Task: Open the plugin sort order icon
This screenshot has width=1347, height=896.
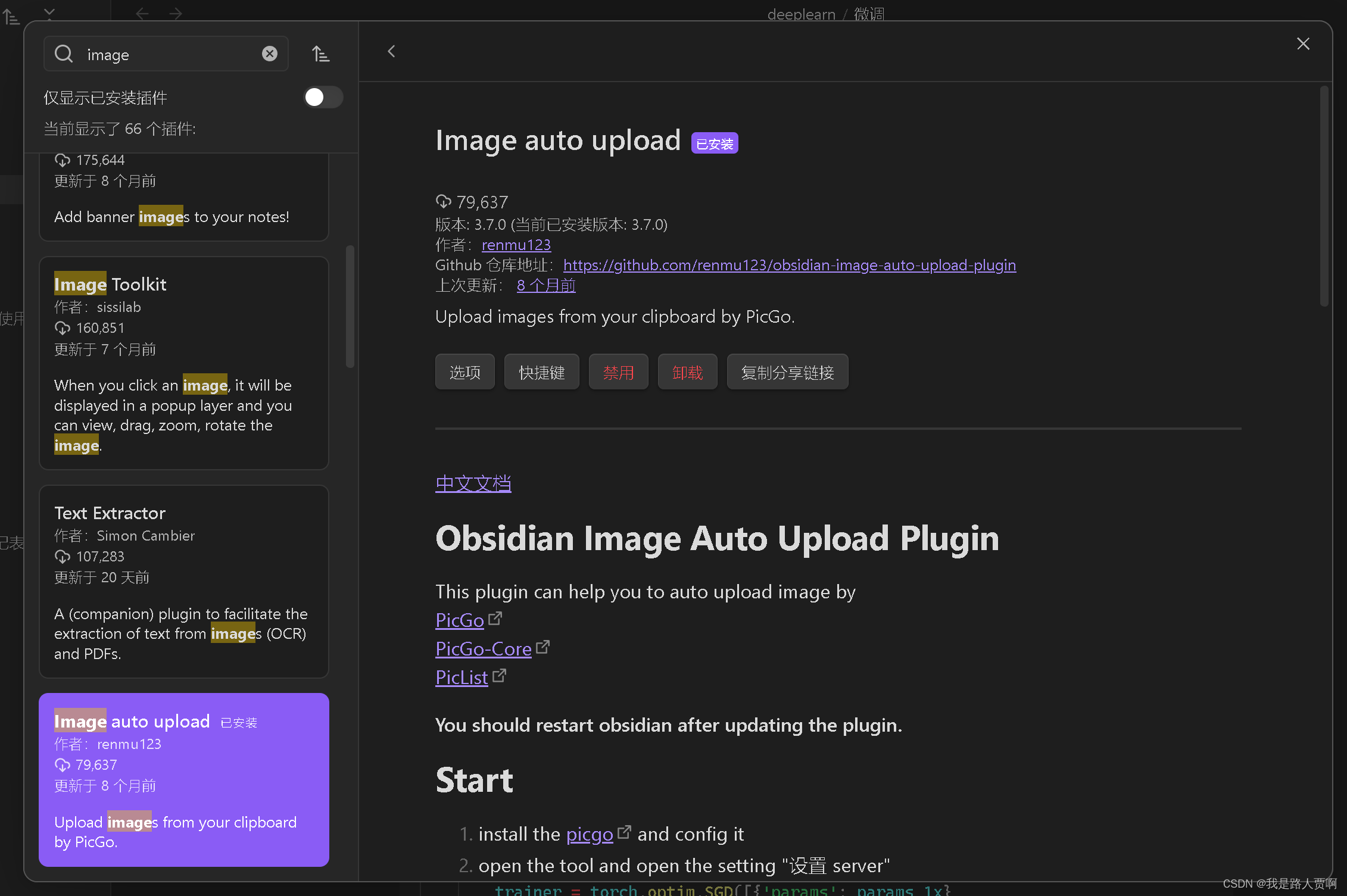Action: tap(321, 54)
